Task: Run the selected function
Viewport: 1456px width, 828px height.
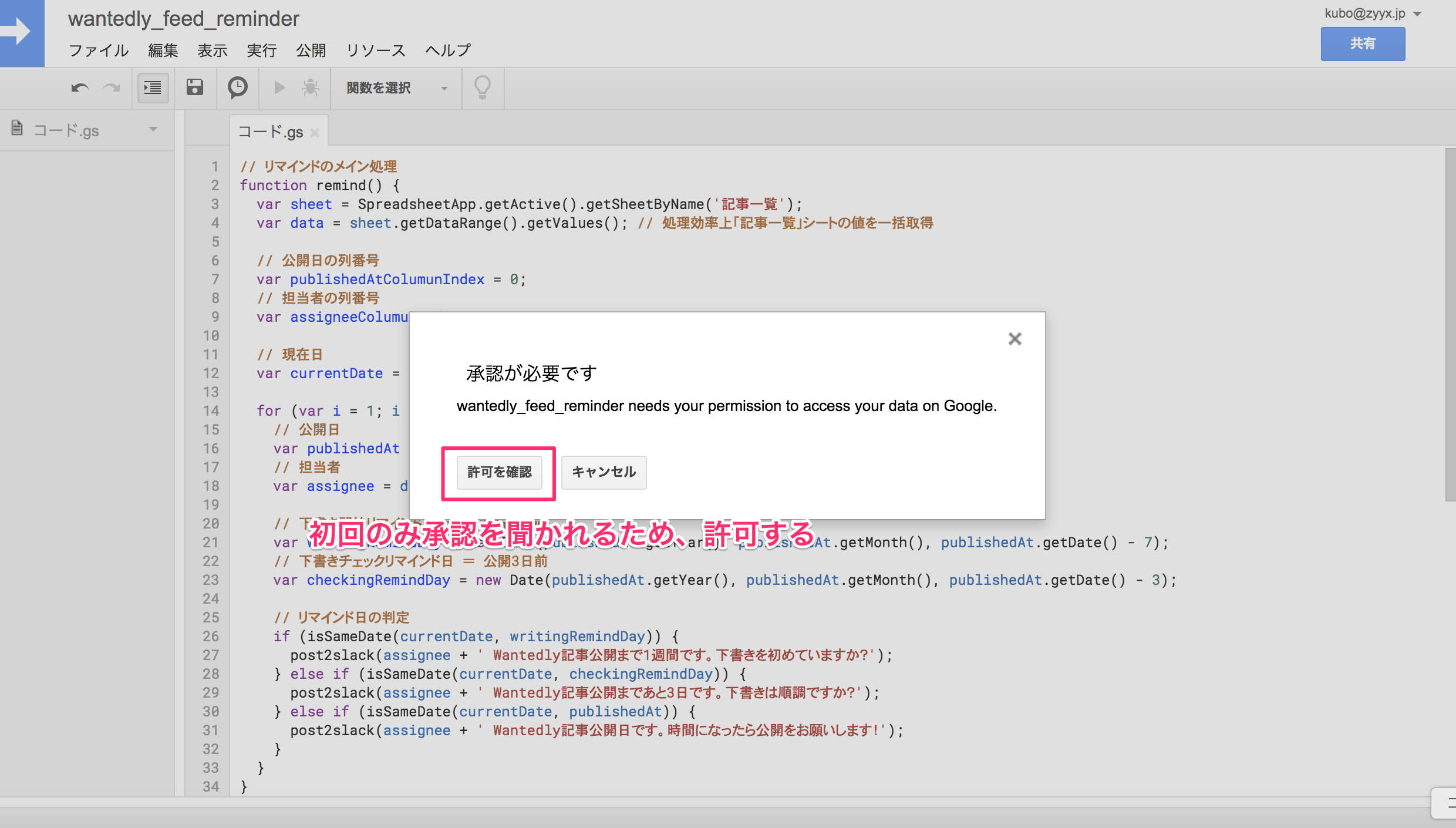Action: [x=279, y=87]
